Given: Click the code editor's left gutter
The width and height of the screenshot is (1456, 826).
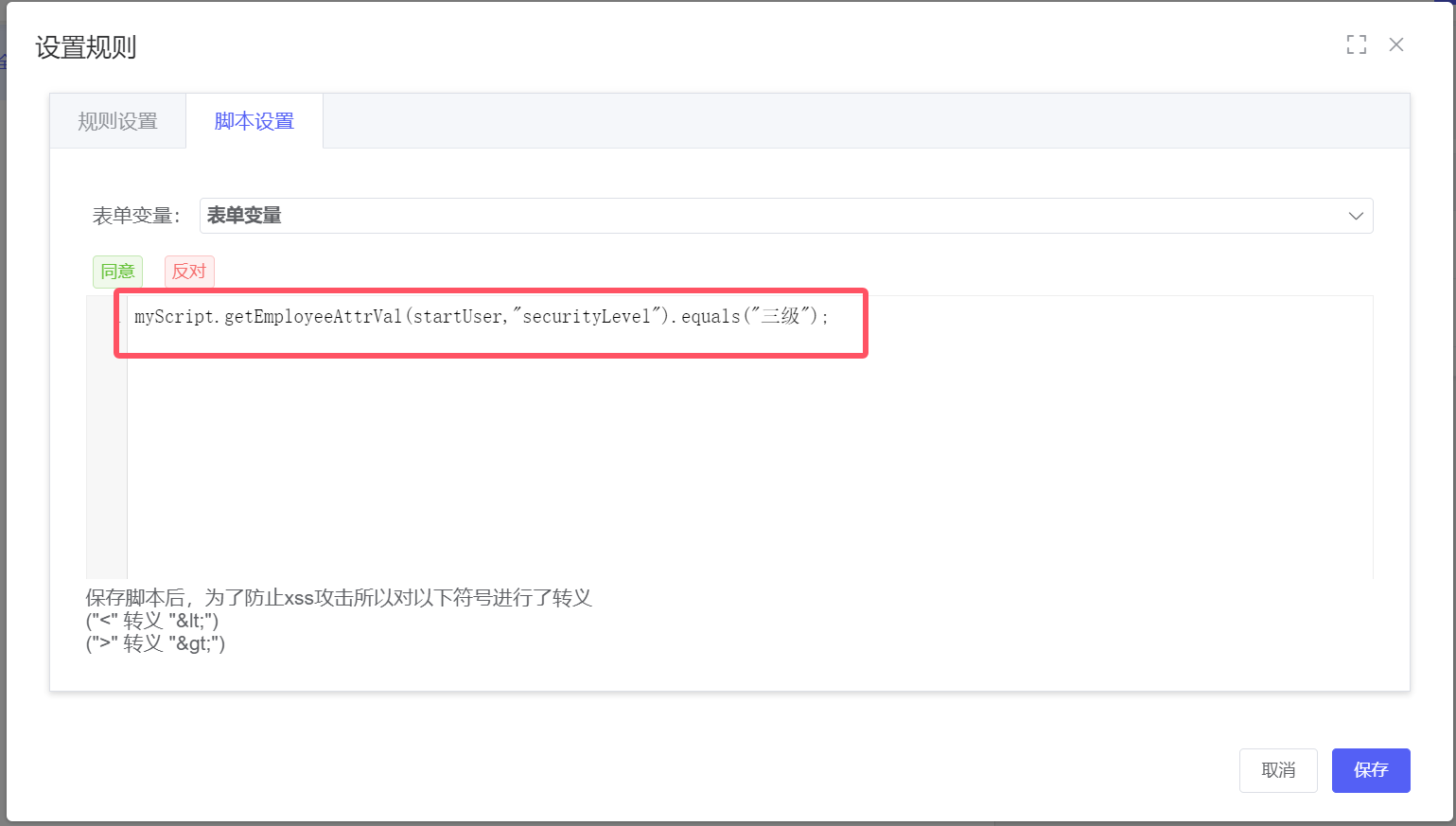Looking at the screenshot, I should pyautogui.click(x=106, y=445).
